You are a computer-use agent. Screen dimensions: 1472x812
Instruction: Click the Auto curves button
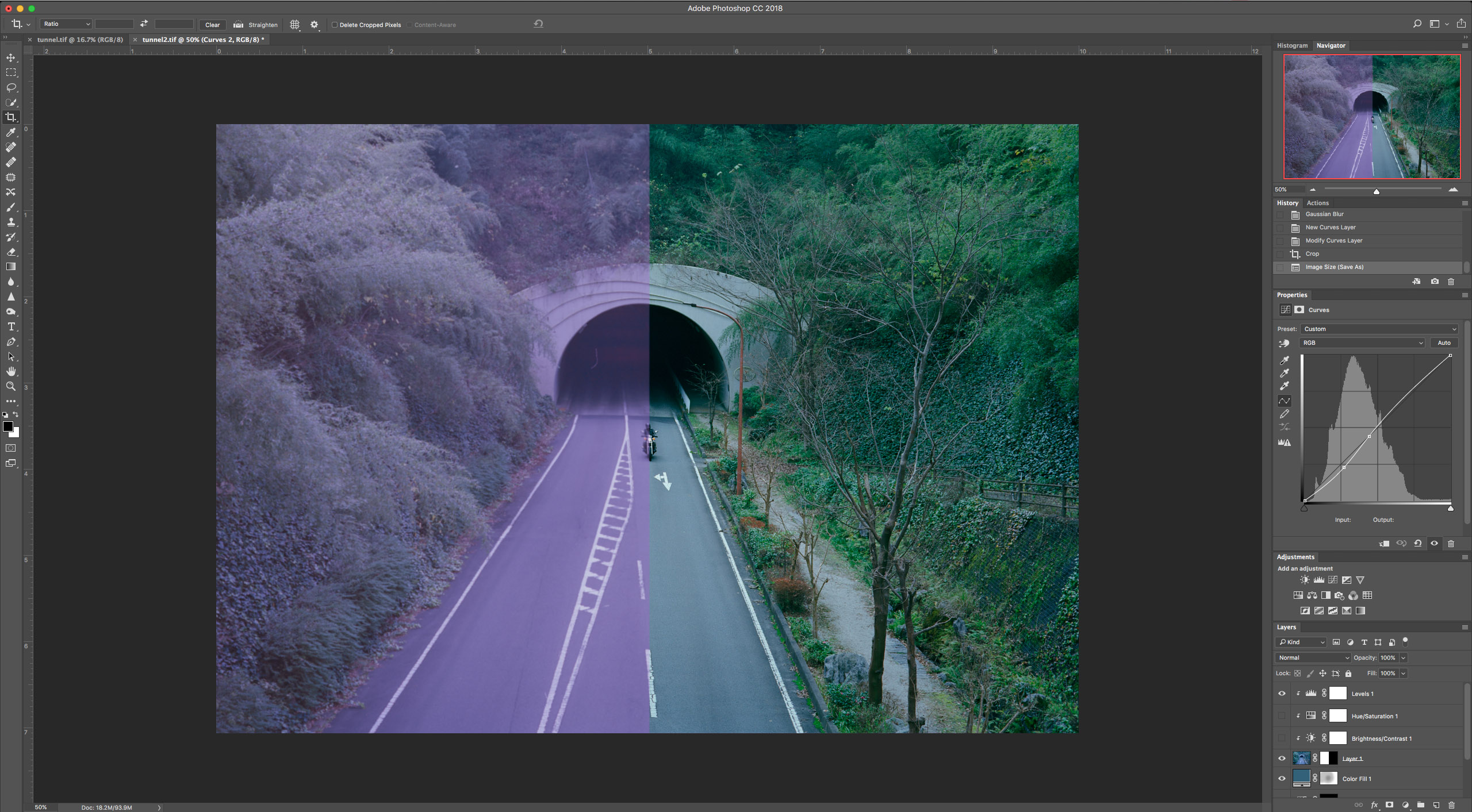1444,342
